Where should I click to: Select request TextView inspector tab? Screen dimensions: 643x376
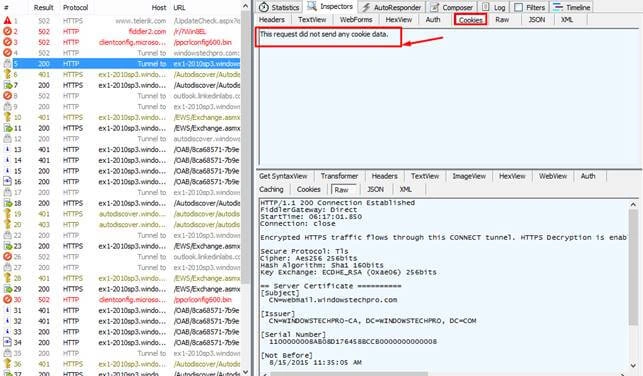[312, 20]
